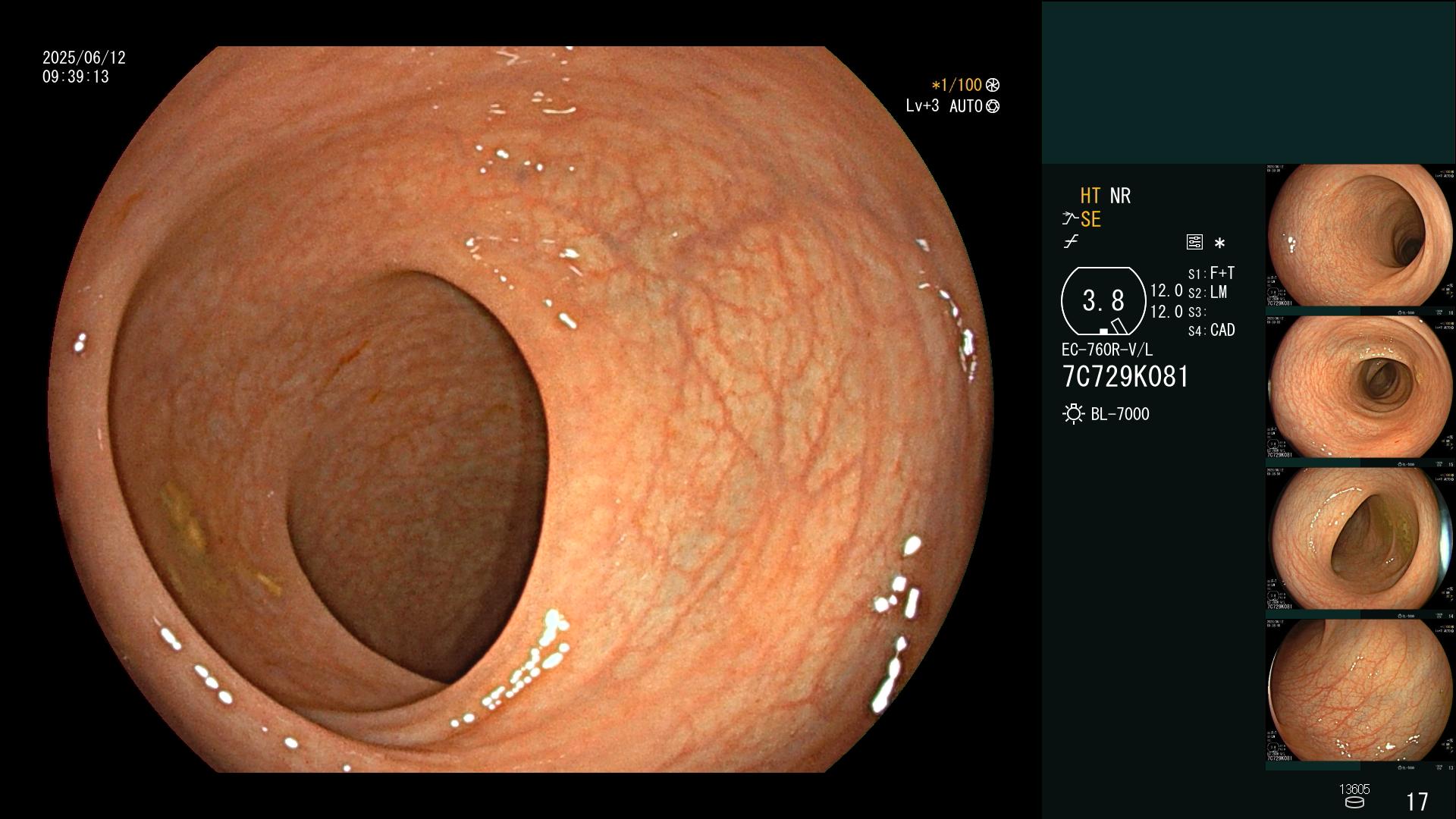Click the captured image count 17

tap(1417, 802)
